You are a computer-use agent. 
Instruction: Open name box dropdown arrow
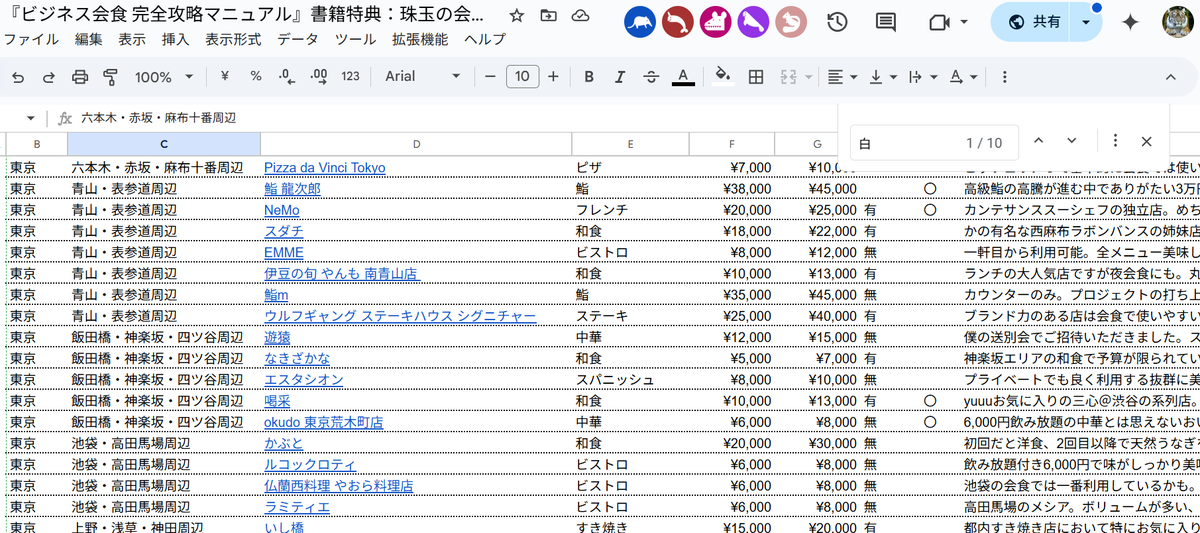pyautogui.click(x=31, y=118)
